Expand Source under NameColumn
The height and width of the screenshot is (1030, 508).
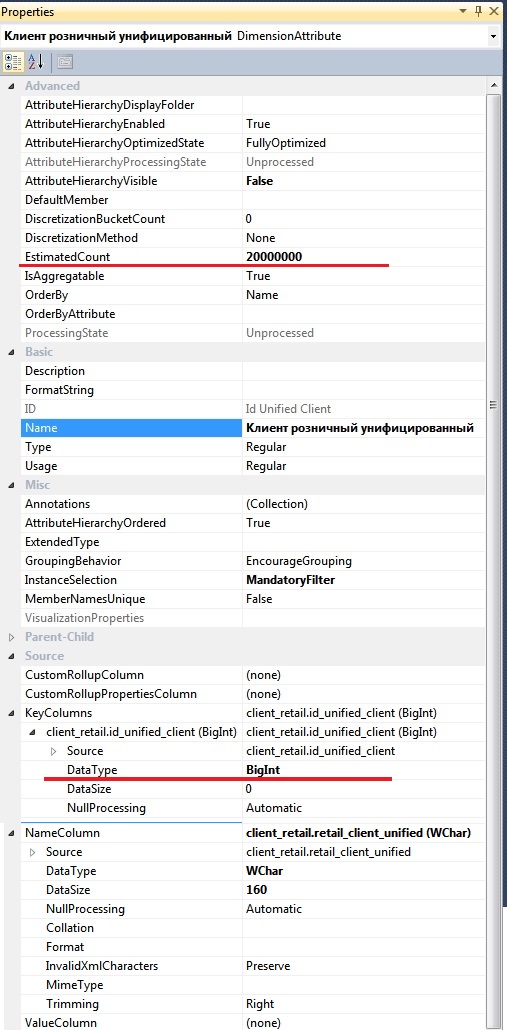32,853
